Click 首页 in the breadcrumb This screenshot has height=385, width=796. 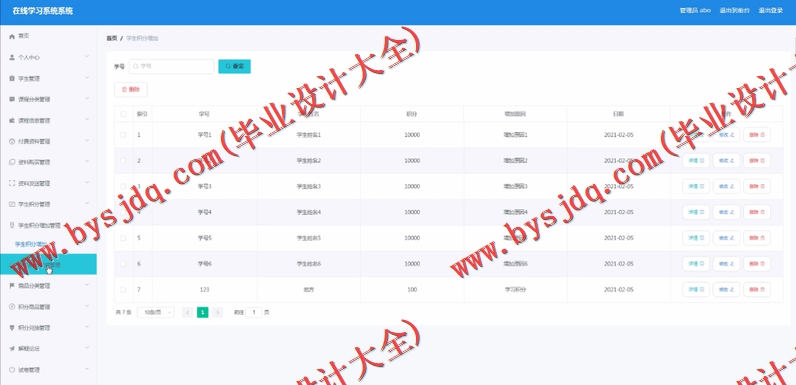pyautogui.click(x=111, y=39)
